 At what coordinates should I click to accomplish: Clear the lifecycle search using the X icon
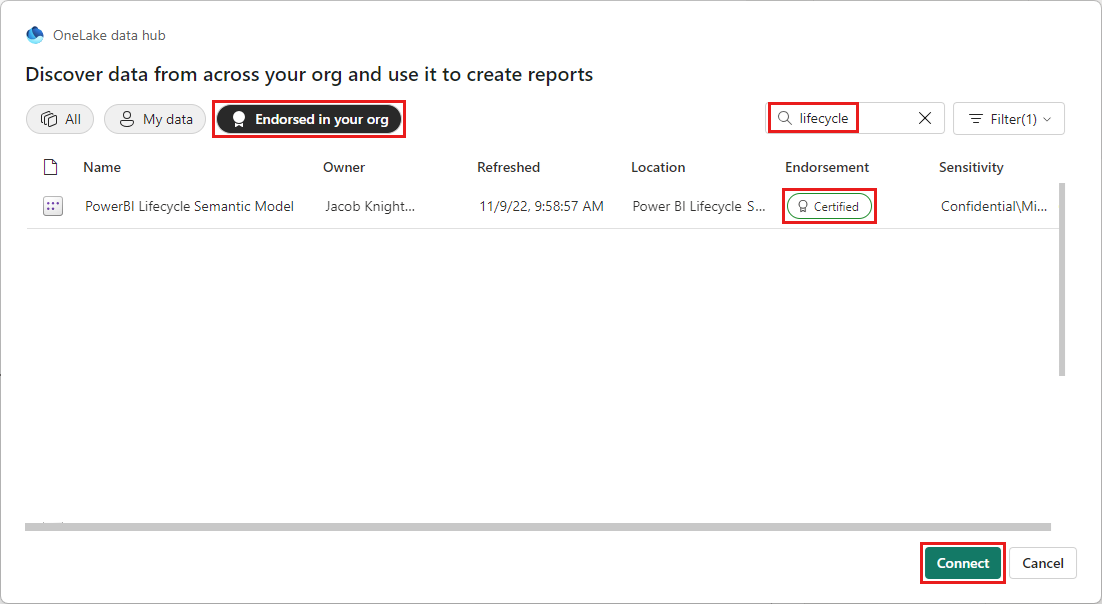coord(924,118)
